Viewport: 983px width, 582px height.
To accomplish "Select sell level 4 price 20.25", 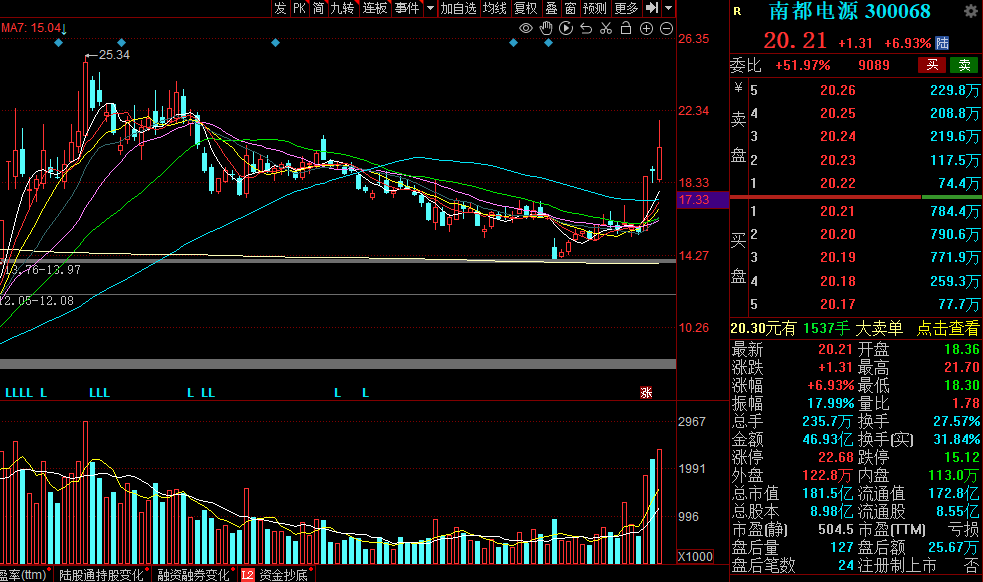I will coord(838,114).
